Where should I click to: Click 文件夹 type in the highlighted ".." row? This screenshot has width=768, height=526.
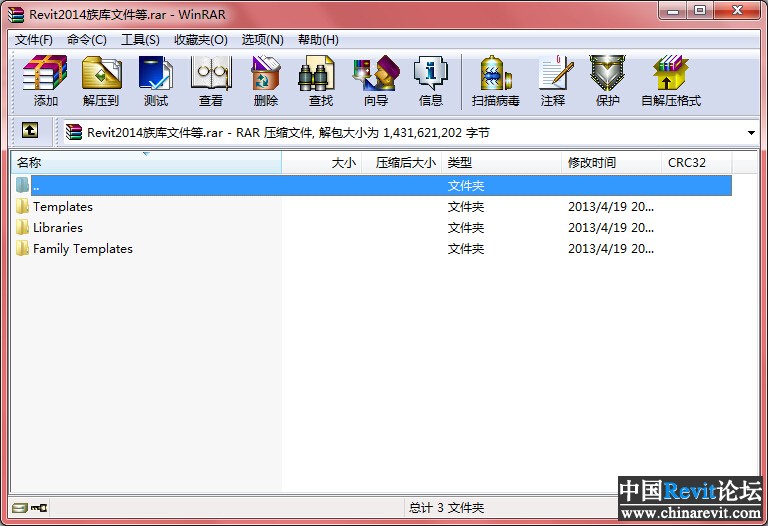click(x=466, y=186)
